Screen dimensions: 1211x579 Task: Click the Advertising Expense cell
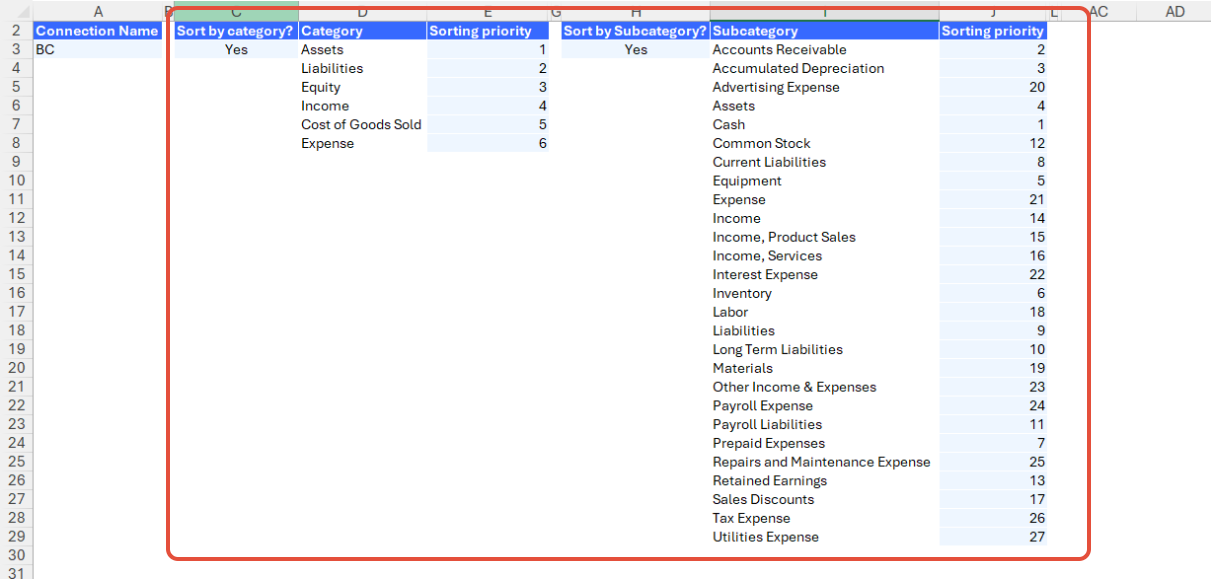pyautogui.click(x=824, y=87)
